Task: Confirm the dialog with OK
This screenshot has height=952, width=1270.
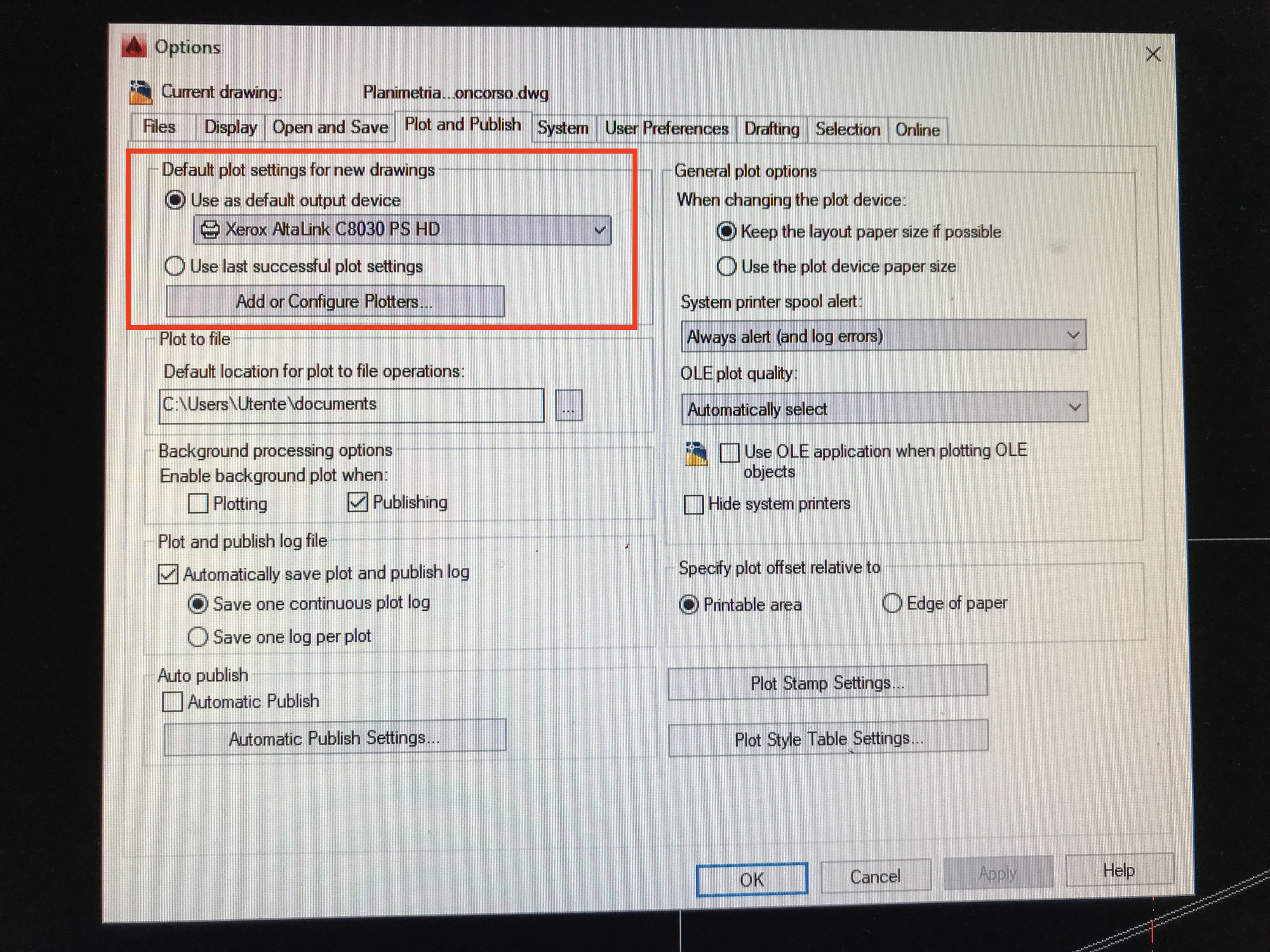Action: tap(752, 880)
